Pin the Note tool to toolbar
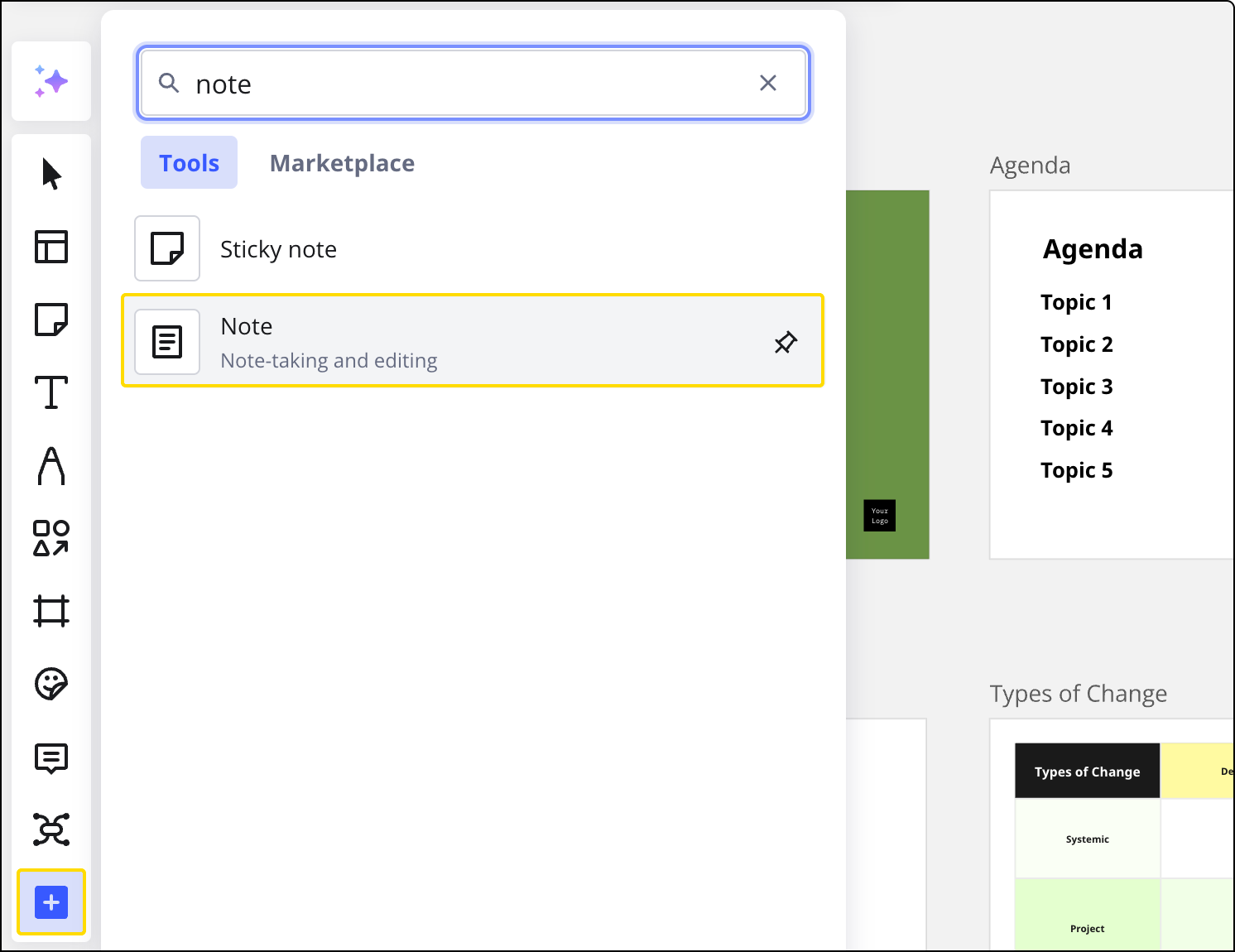Image resolution: width=1235 pixels, height=952 pixels. pyautogui.click(x=785, y=341)
